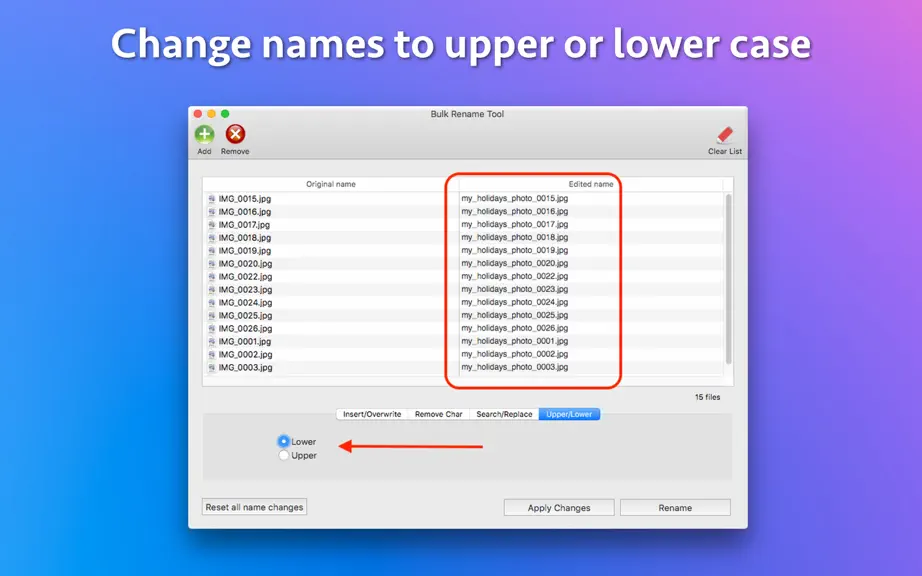Screen dimensions: 922x576
Task: Select the Lower radio button
Action: (284, 441)
